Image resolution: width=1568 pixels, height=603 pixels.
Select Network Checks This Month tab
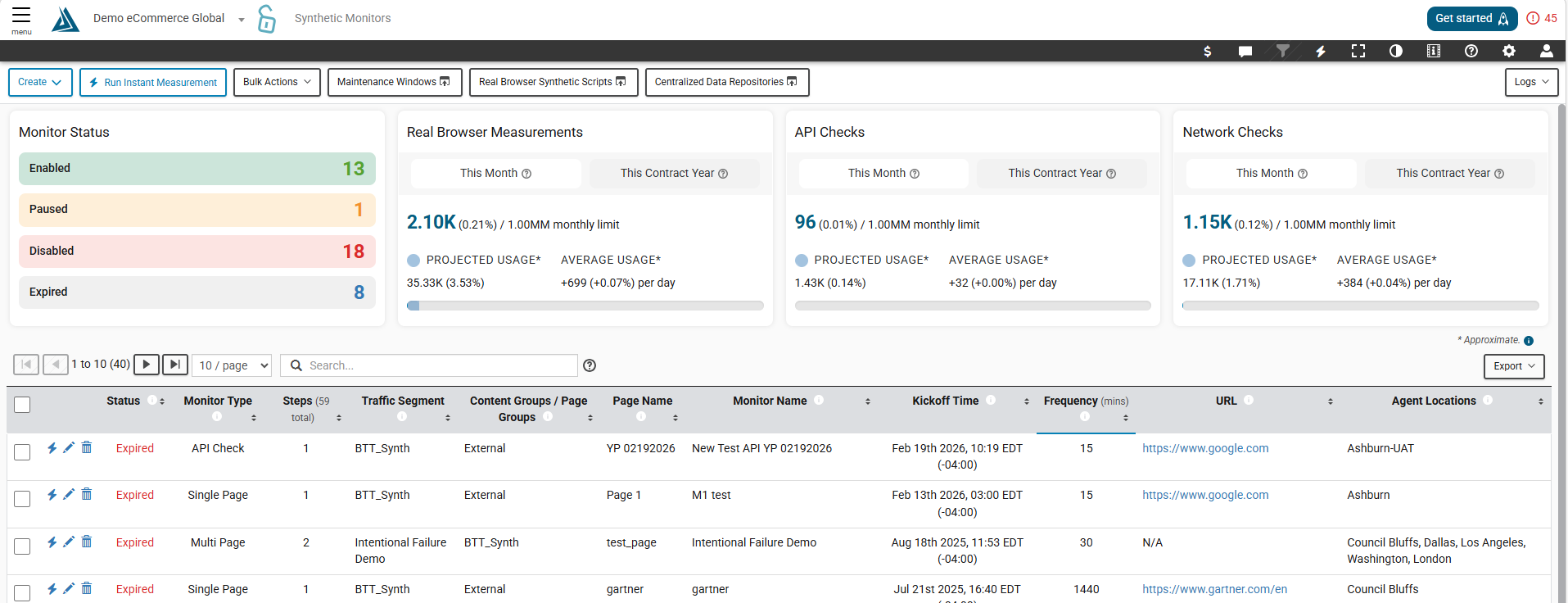tap(1272, 173)
